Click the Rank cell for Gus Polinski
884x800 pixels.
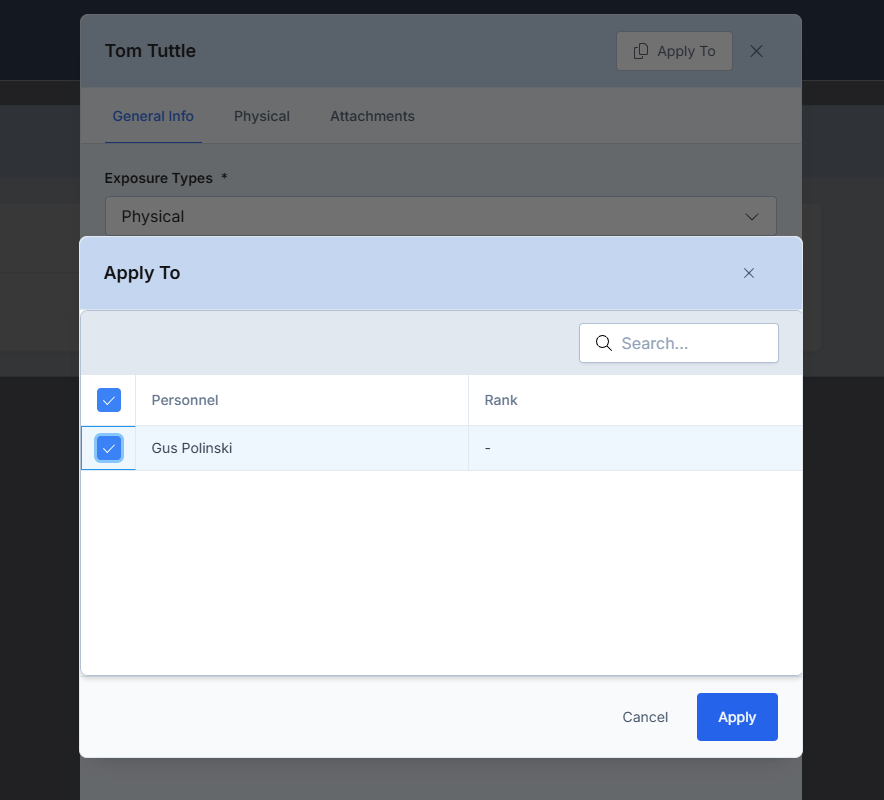pos(635,448)
